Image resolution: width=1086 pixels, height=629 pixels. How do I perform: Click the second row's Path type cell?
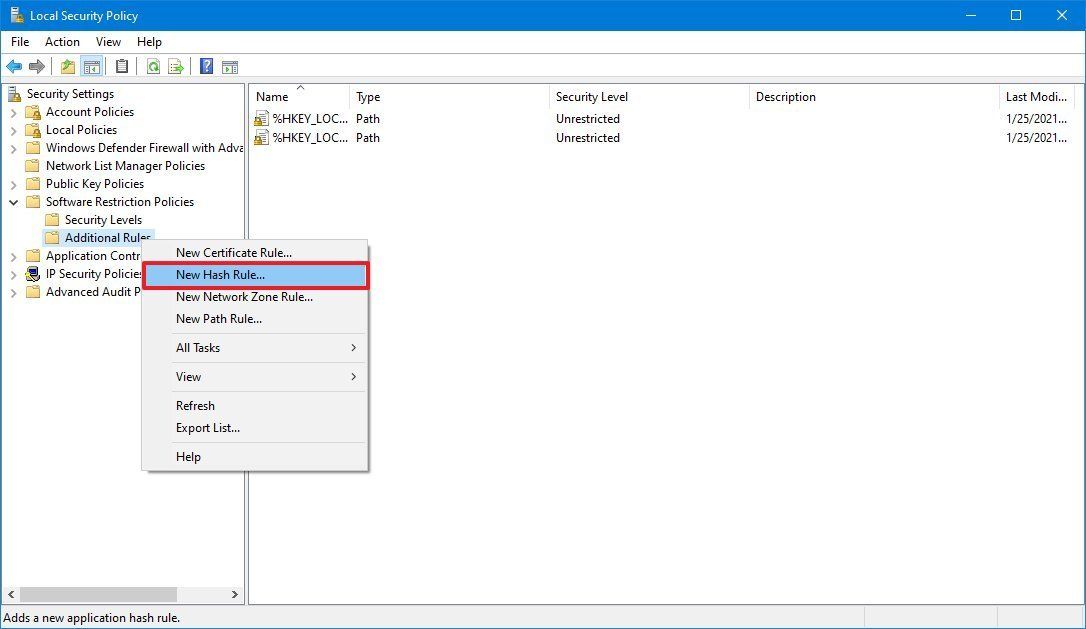[368, 138]
